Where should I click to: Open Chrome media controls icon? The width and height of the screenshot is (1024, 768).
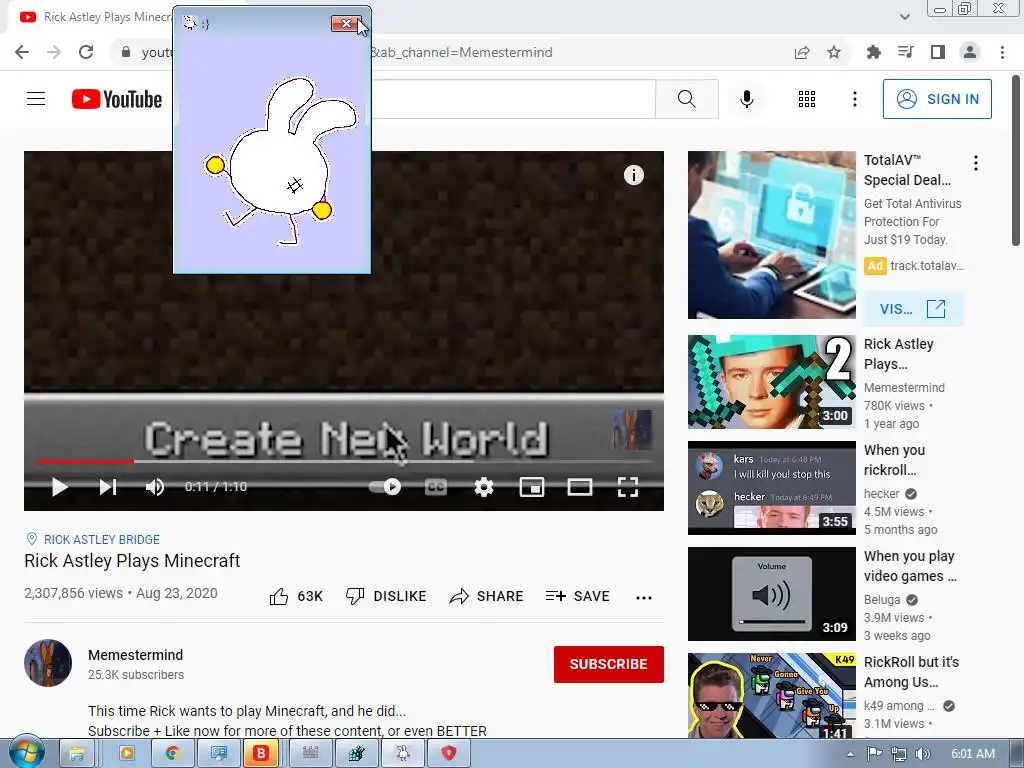[x=905, y=52]
